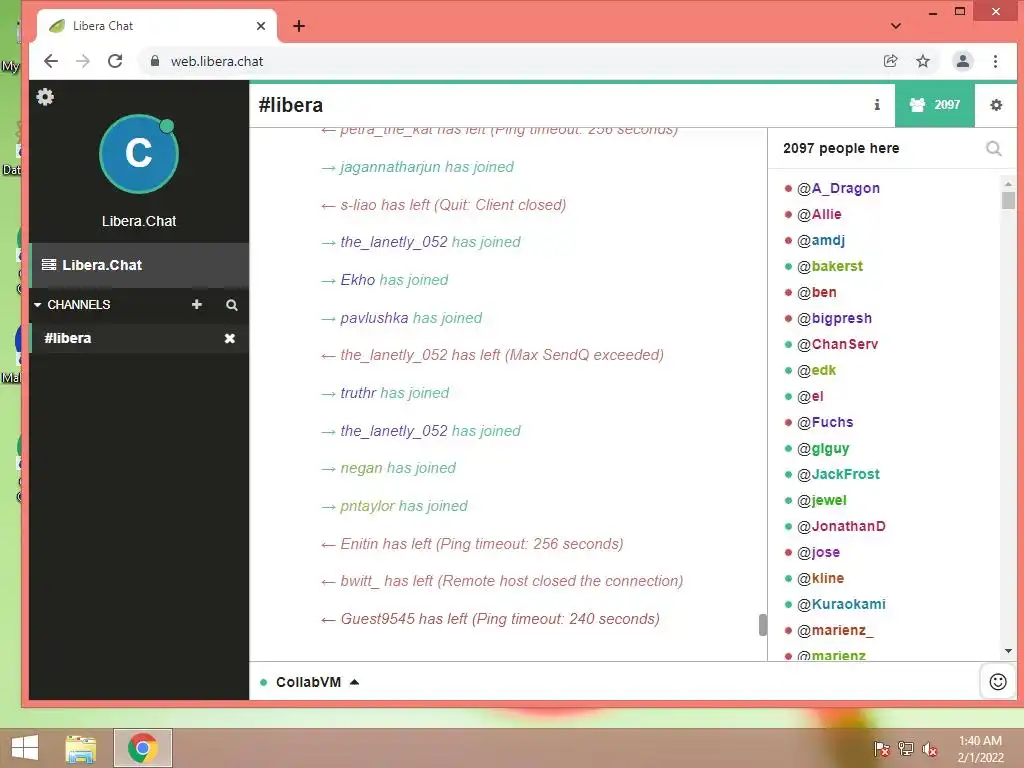Select user @jose in nick list

coord(818,552)
